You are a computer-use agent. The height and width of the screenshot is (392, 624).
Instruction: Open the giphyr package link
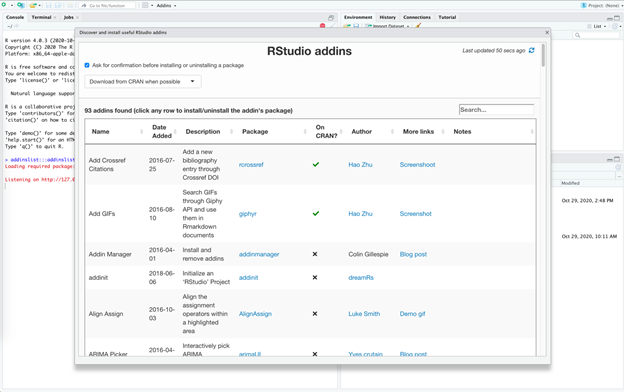coord(248,214)
